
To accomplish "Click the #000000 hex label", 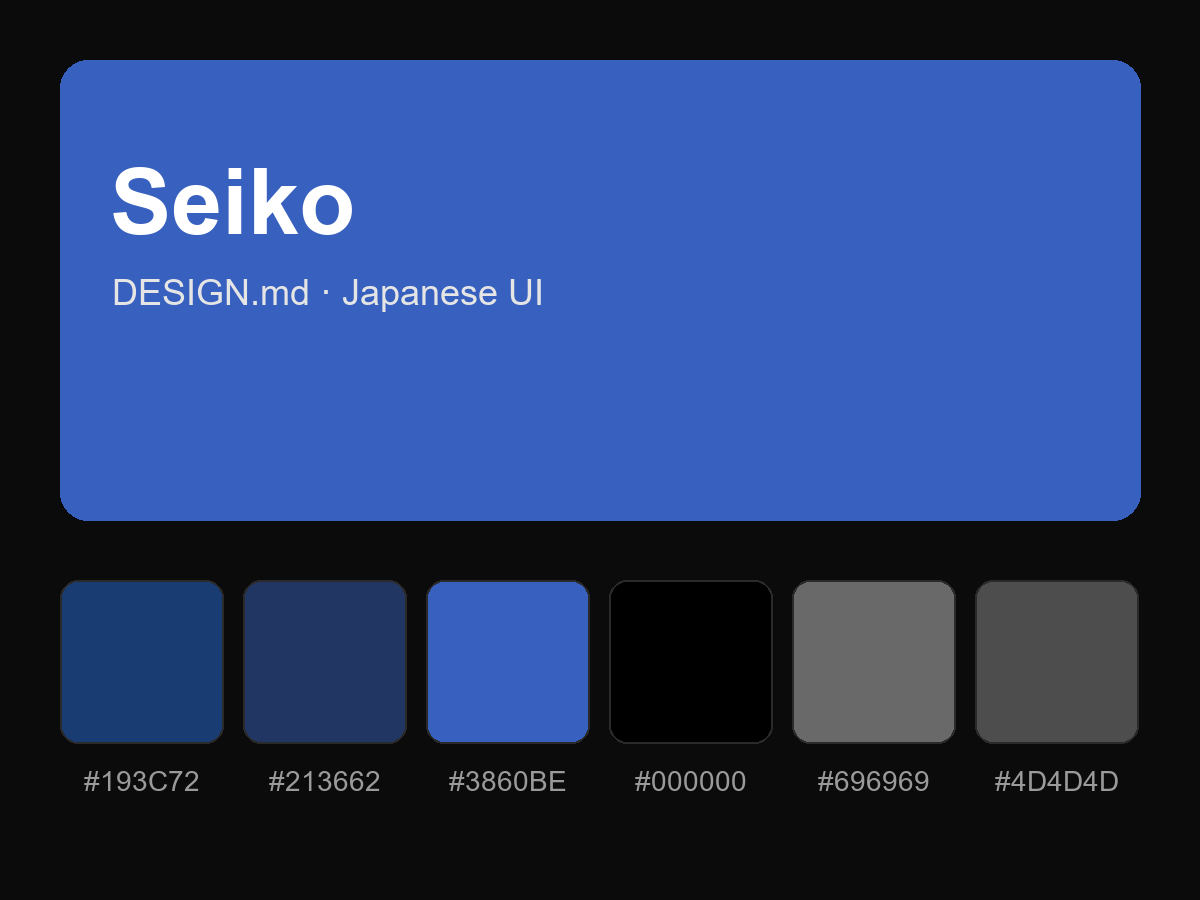I will point(691,782).
